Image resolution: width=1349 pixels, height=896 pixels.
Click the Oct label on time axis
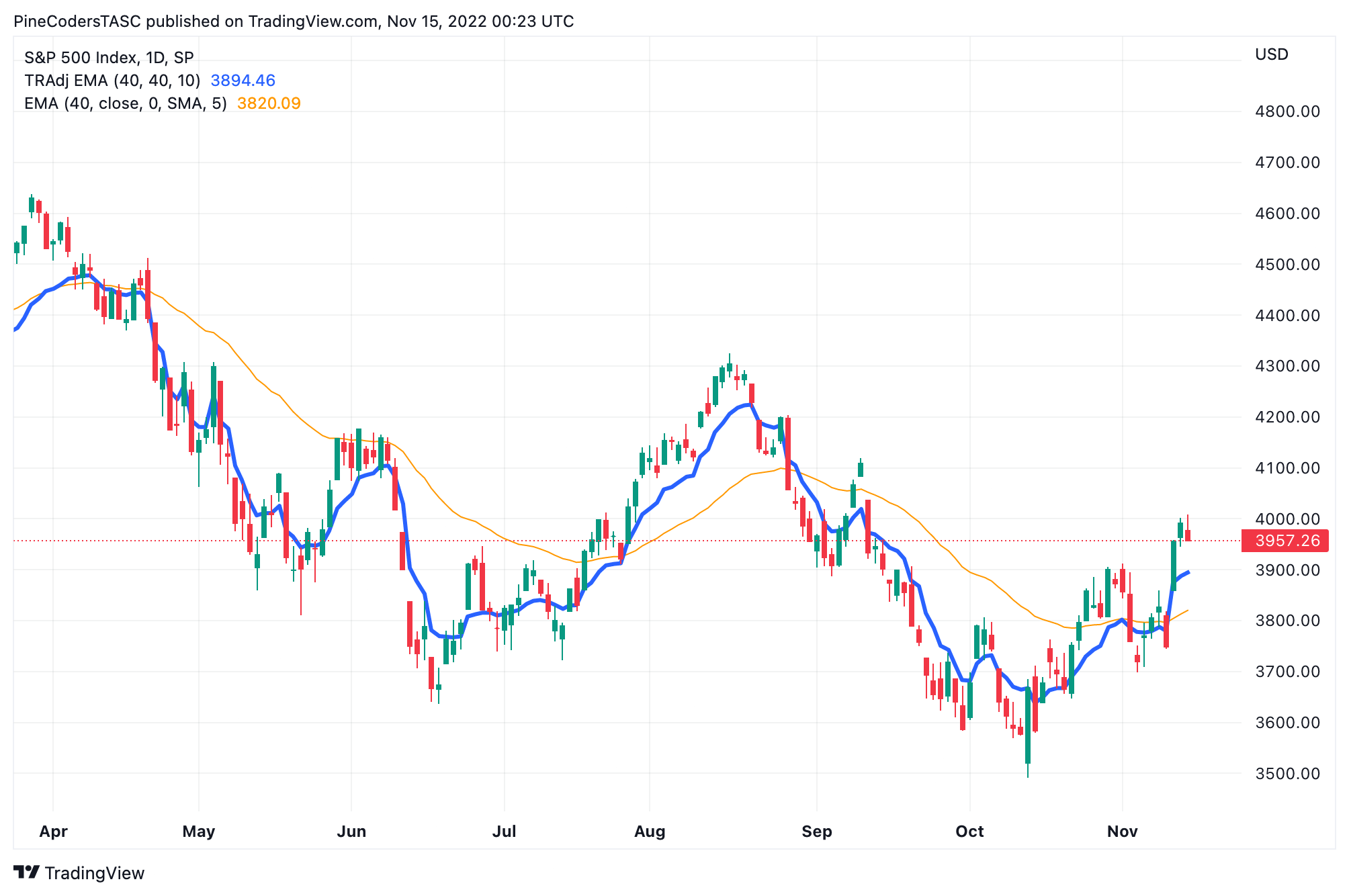click(969, 832)
